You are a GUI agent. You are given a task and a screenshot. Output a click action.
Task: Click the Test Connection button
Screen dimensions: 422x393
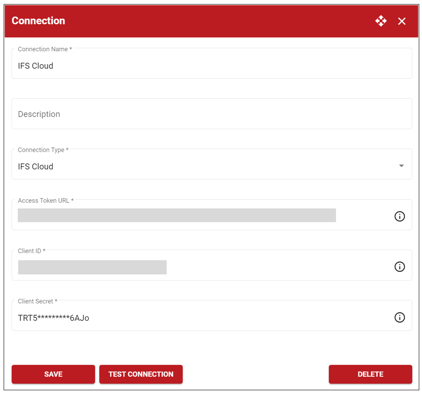pyautogui.click(x=141, y=374)
